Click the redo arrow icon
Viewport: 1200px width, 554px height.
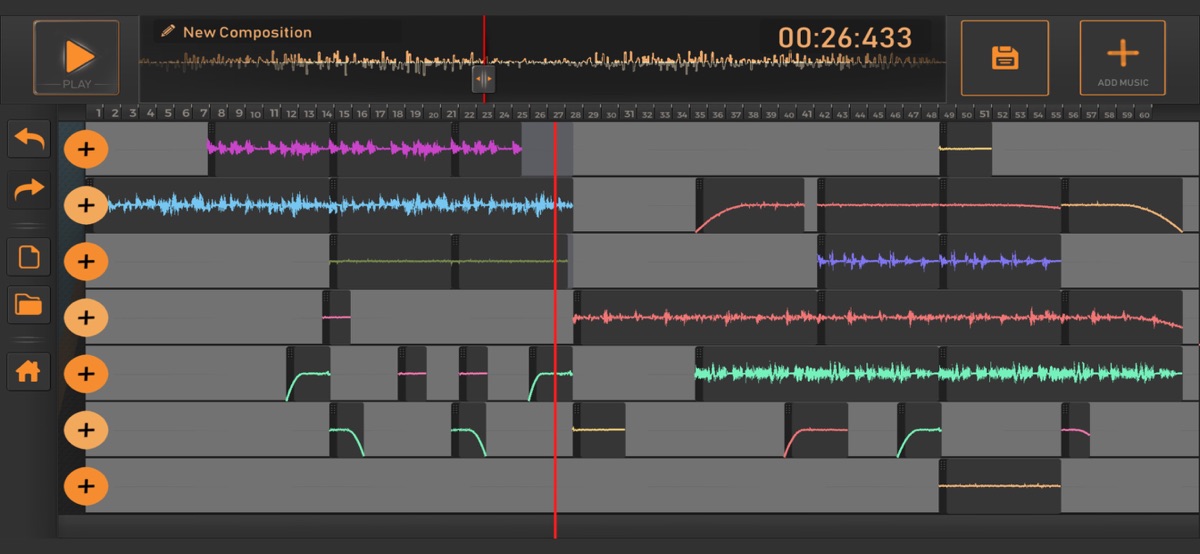[29, 188]
